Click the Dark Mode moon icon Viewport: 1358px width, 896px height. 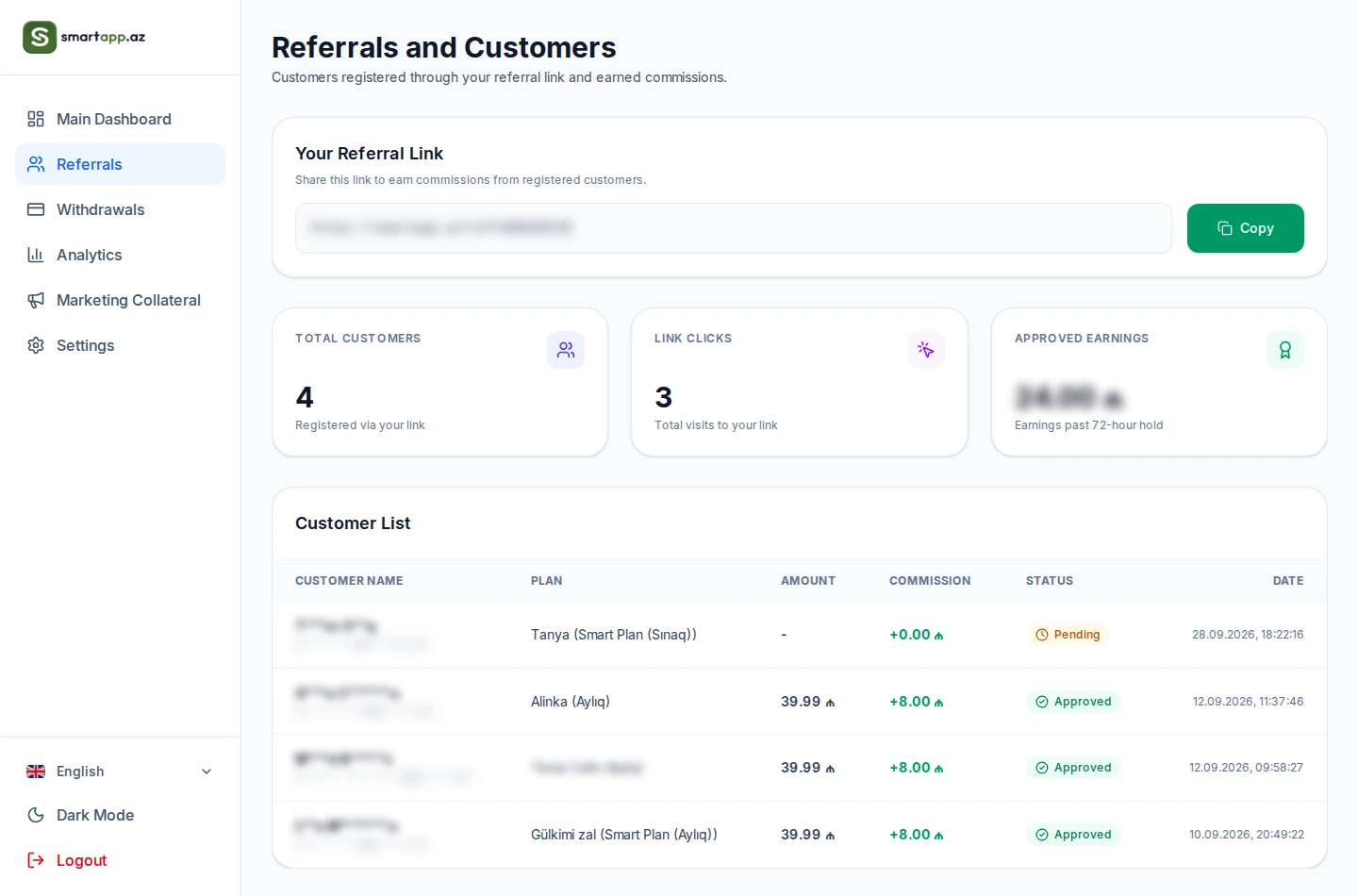36,815
